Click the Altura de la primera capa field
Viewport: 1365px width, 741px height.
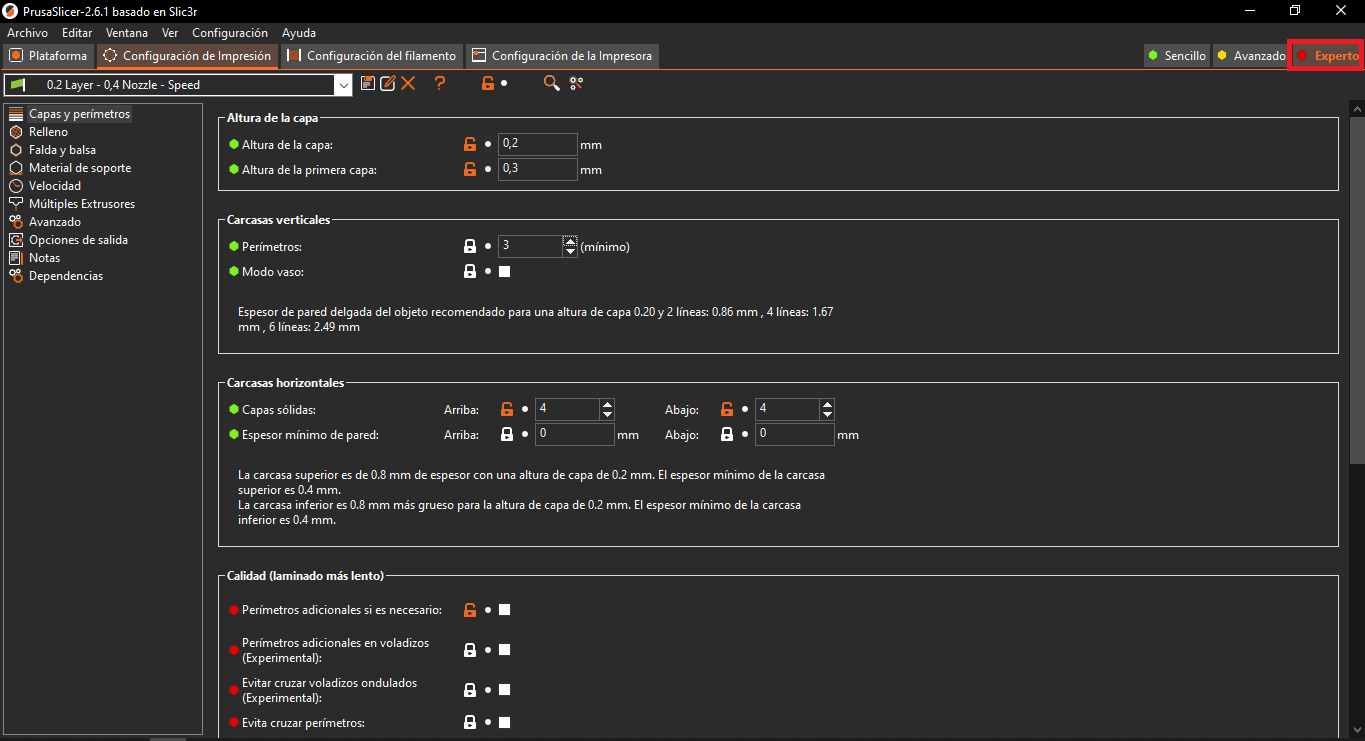[x=538, y=169]
